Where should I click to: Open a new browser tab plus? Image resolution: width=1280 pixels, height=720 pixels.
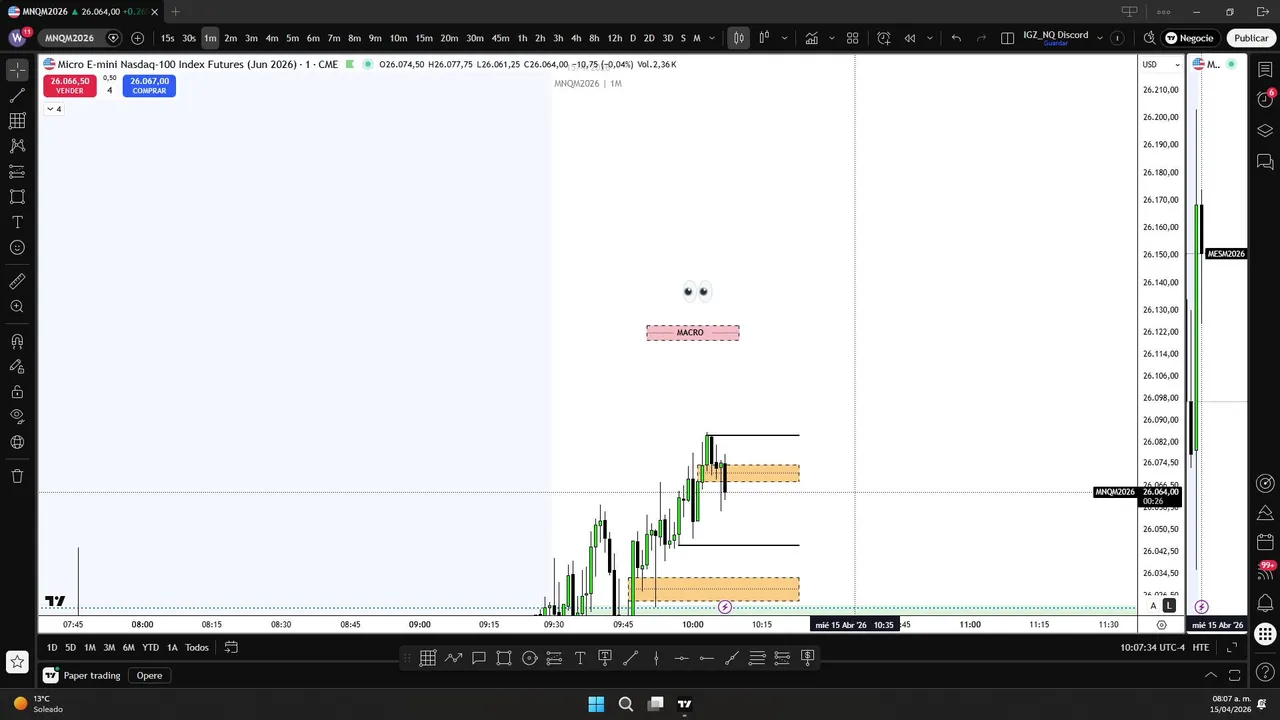click(x=175, y=12)
